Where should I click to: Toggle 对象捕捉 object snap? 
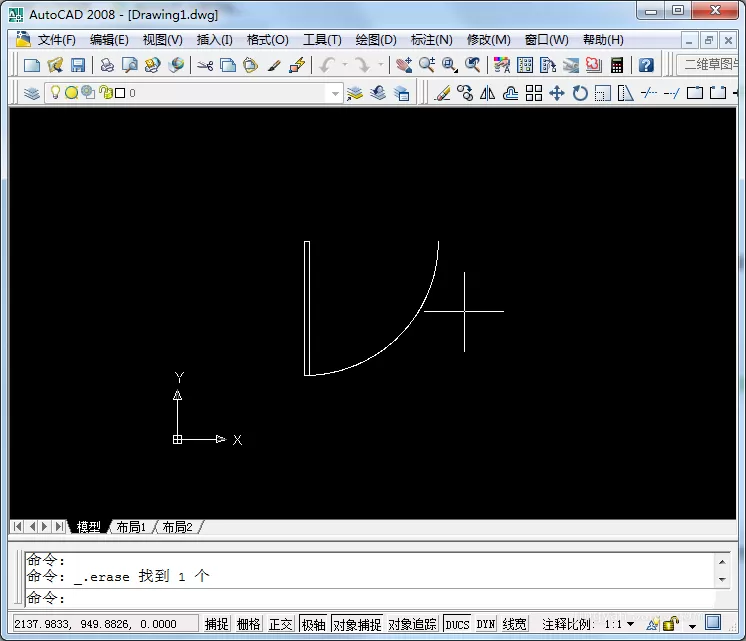357,624
